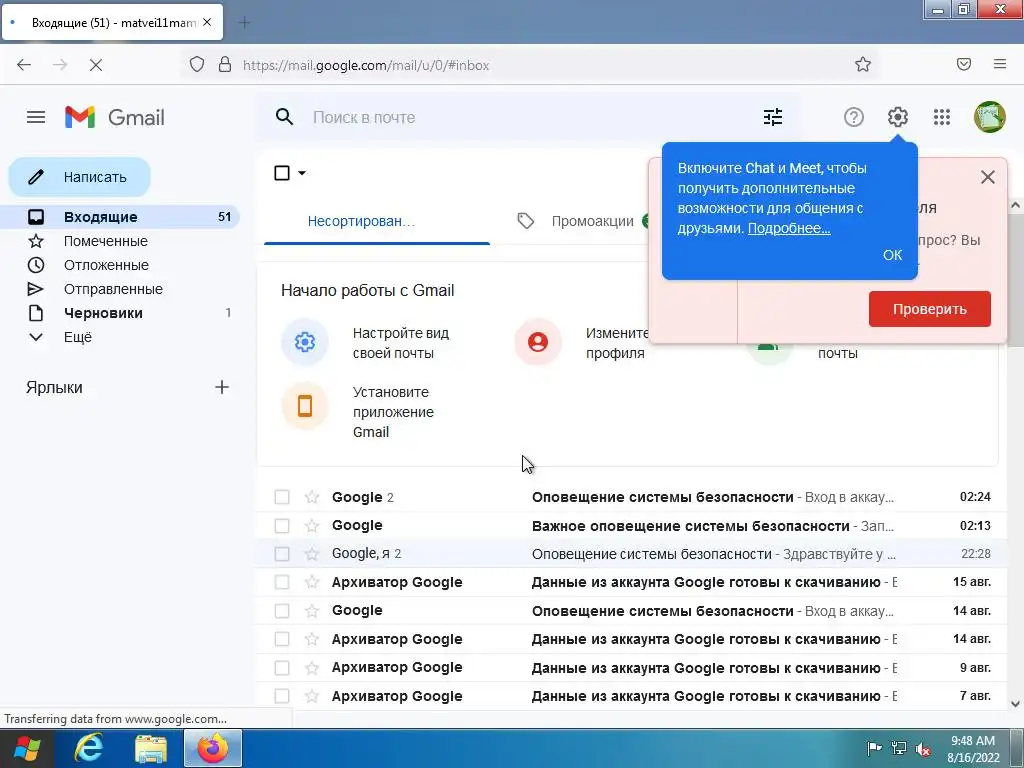Viewport: 1024px width, 768px height.
Task: Show search options filter icon
Action: point(773,118)
